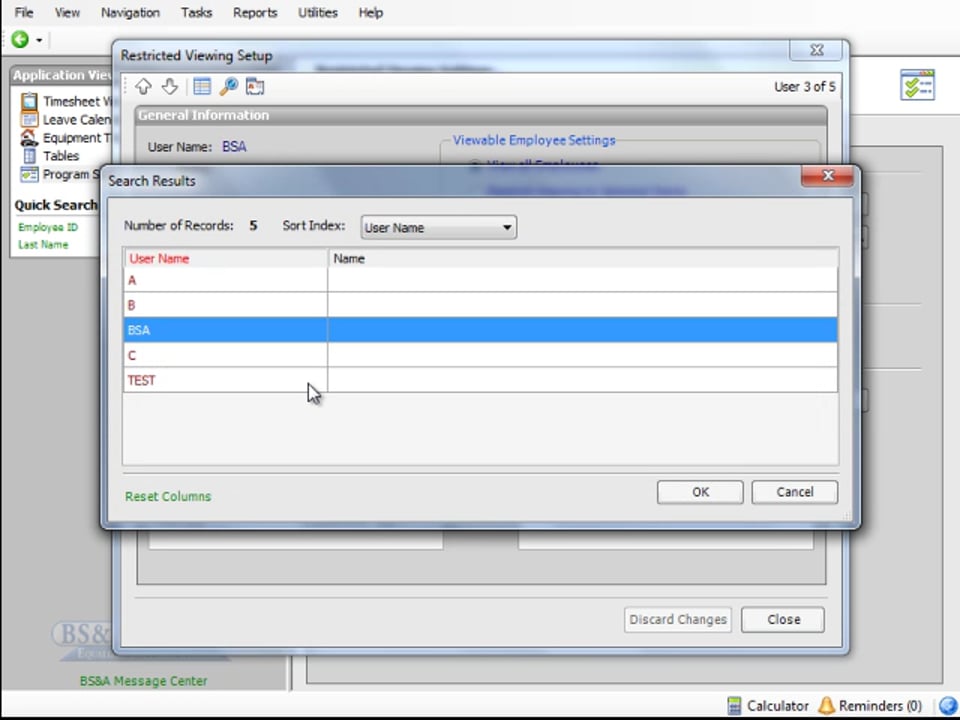
Task: Click the table list view icon
Action: click(202, 86)
